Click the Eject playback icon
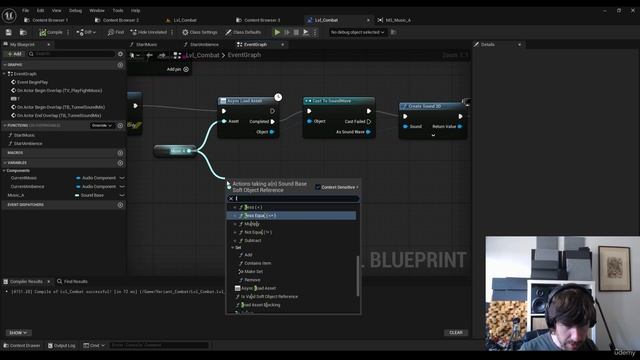Image resolution: width=640 pixels, height=360 pixels. point(305,32)
